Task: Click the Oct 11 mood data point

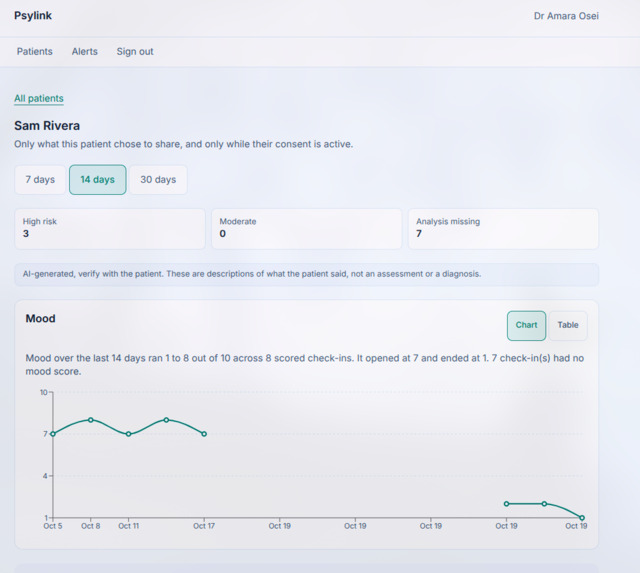Action: pos(129,434)
